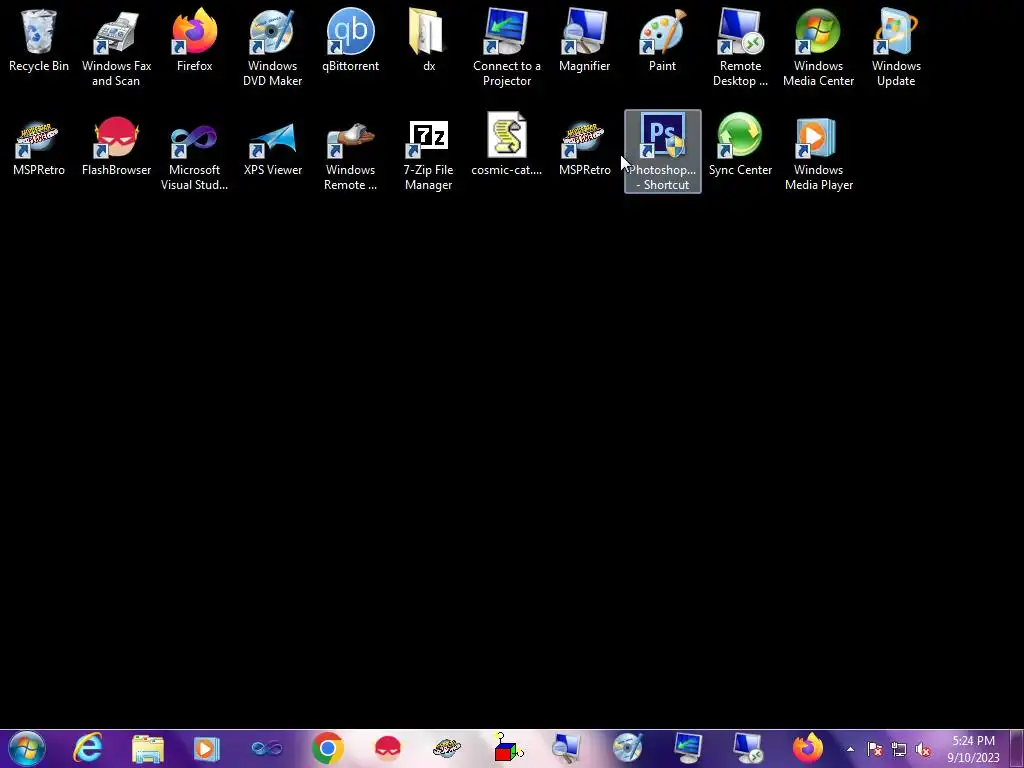Open Visual Studio from taskbar
The width and height of the screenshot is (1024, 768).
pos(267,748)
